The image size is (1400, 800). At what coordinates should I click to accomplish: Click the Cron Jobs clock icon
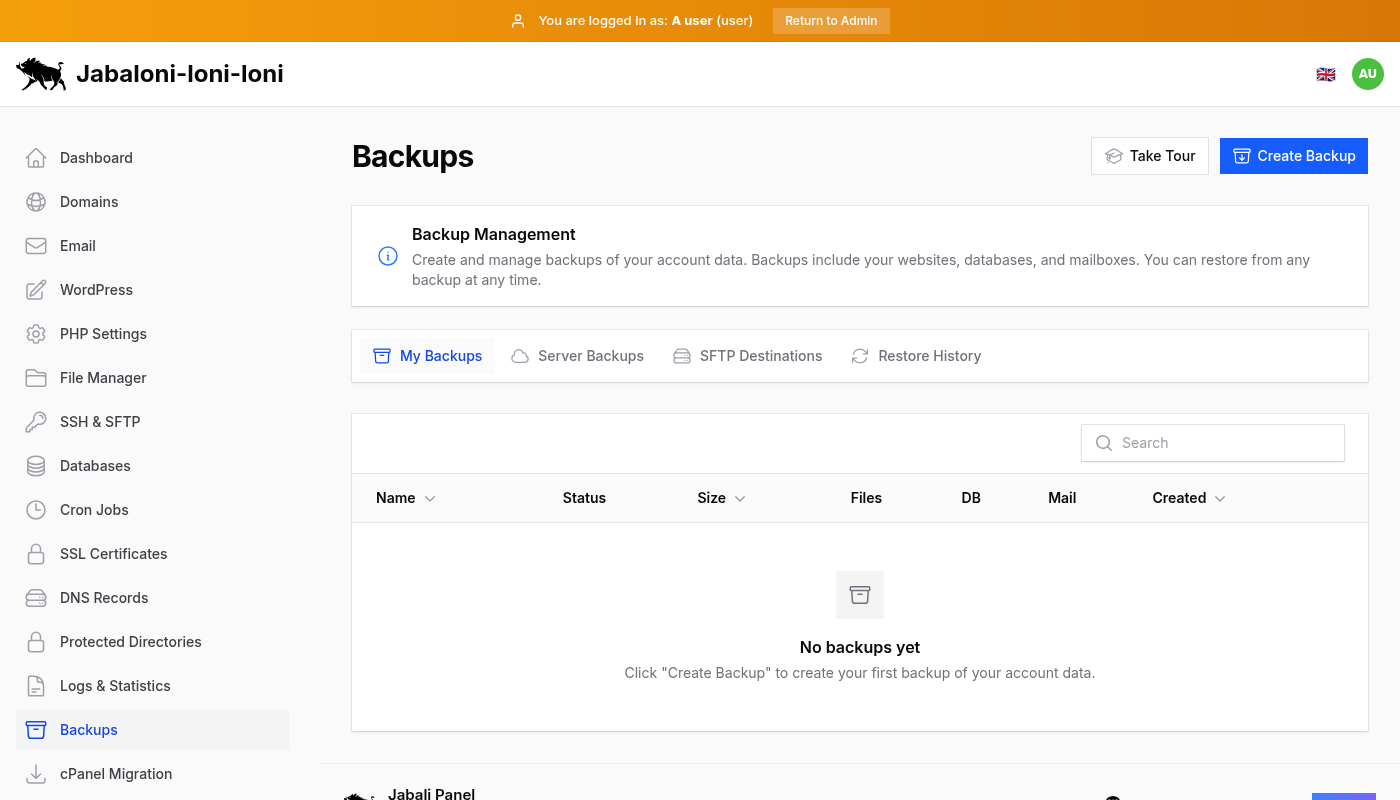(x=36, y=509)
